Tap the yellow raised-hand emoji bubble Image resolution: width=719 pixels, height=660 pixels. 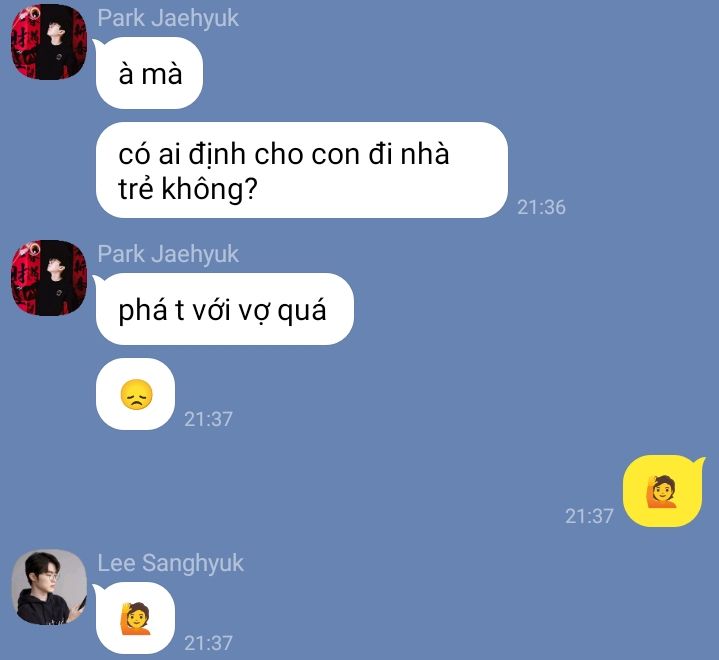(663, 491)
